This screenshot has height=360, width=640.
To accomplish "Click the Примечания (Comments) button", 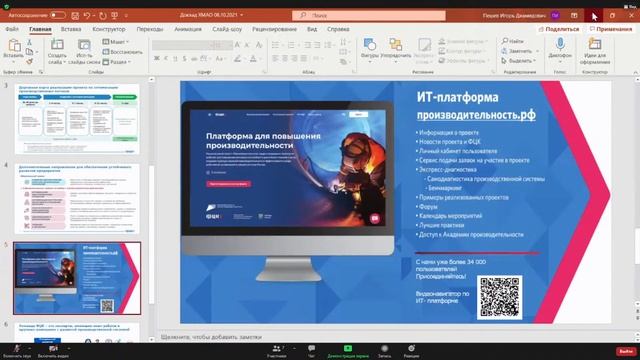I will [x=611, y=29].
